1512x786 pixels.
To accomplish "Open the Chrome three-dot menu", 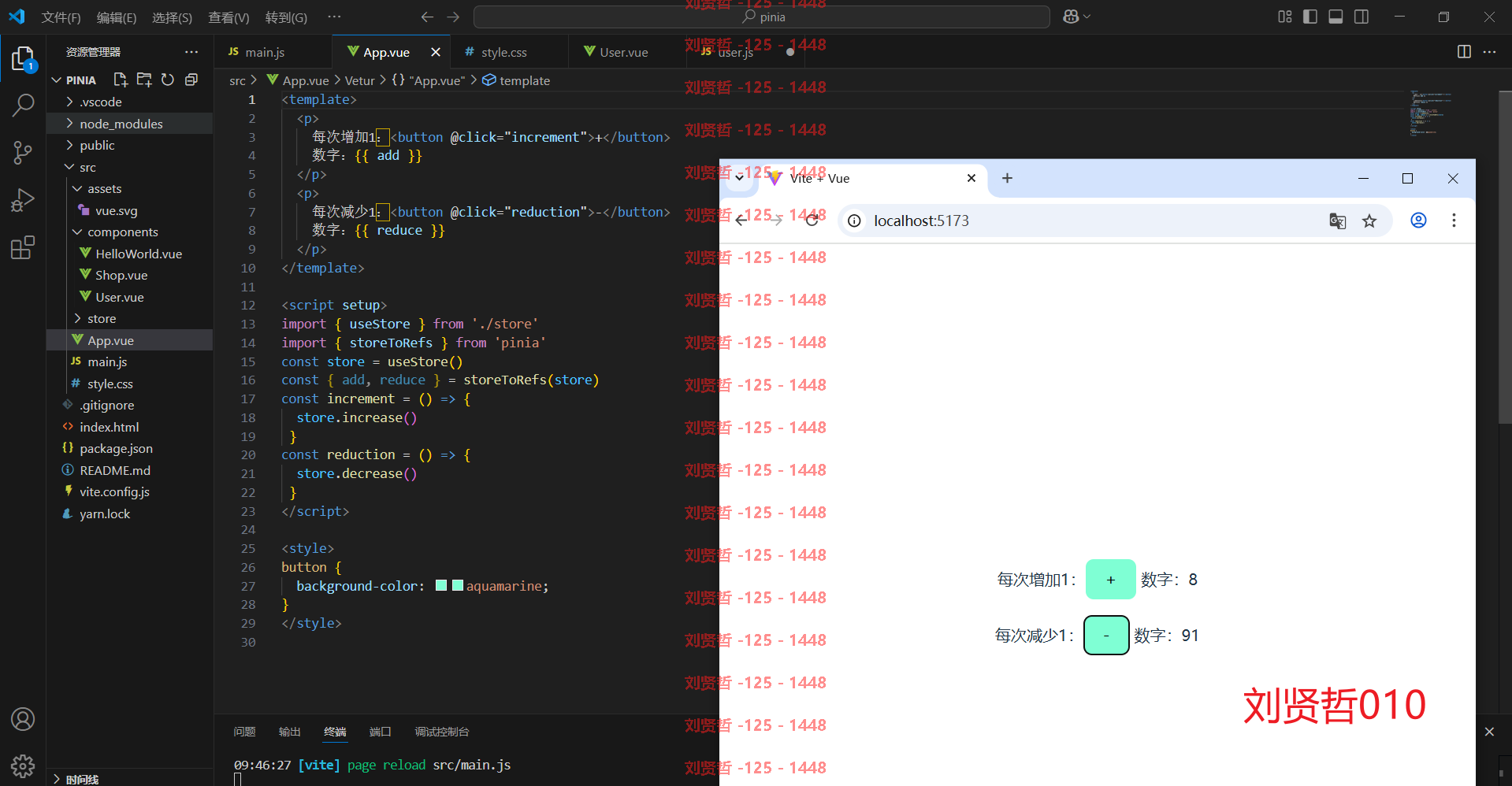I will tap(1454, 221).
